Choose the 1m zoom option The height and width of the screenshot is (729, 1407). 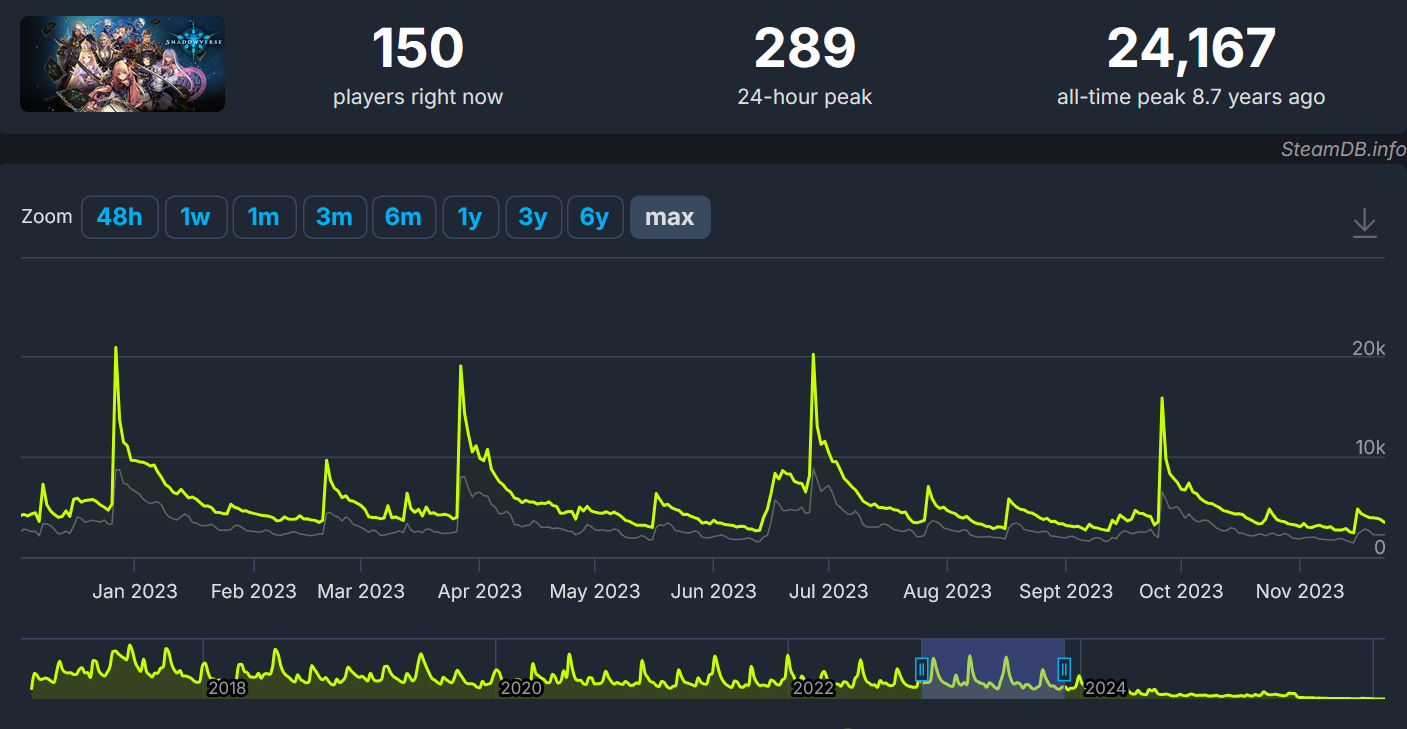(264, 217)
